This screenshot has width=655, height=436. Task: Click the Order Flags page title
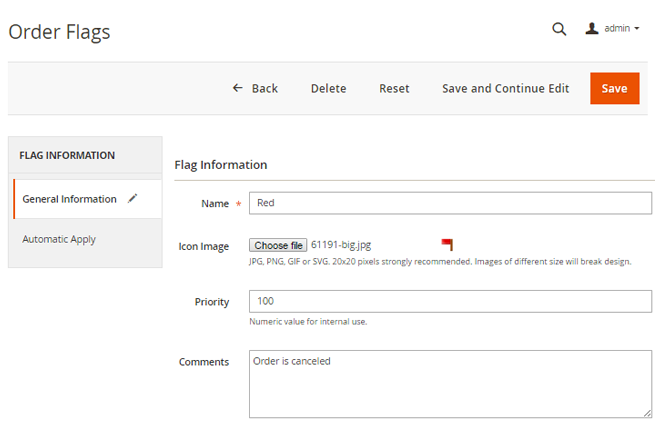click(59, 32)
